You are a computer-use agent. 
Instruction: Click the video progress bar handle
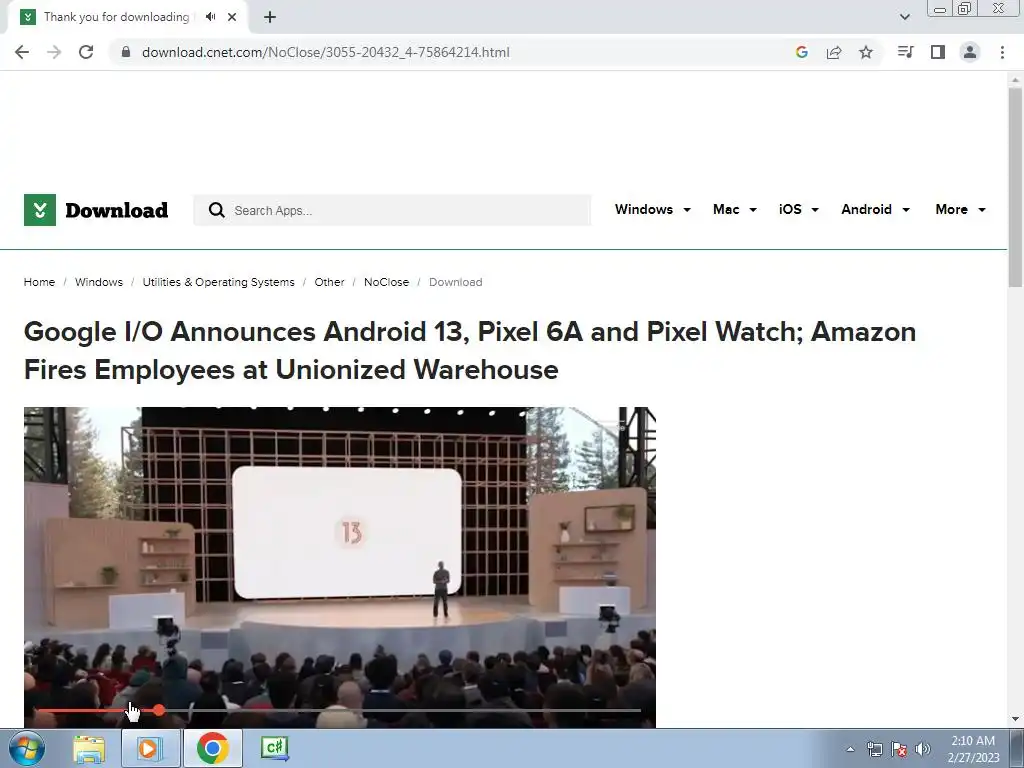(x=159, y=710)
